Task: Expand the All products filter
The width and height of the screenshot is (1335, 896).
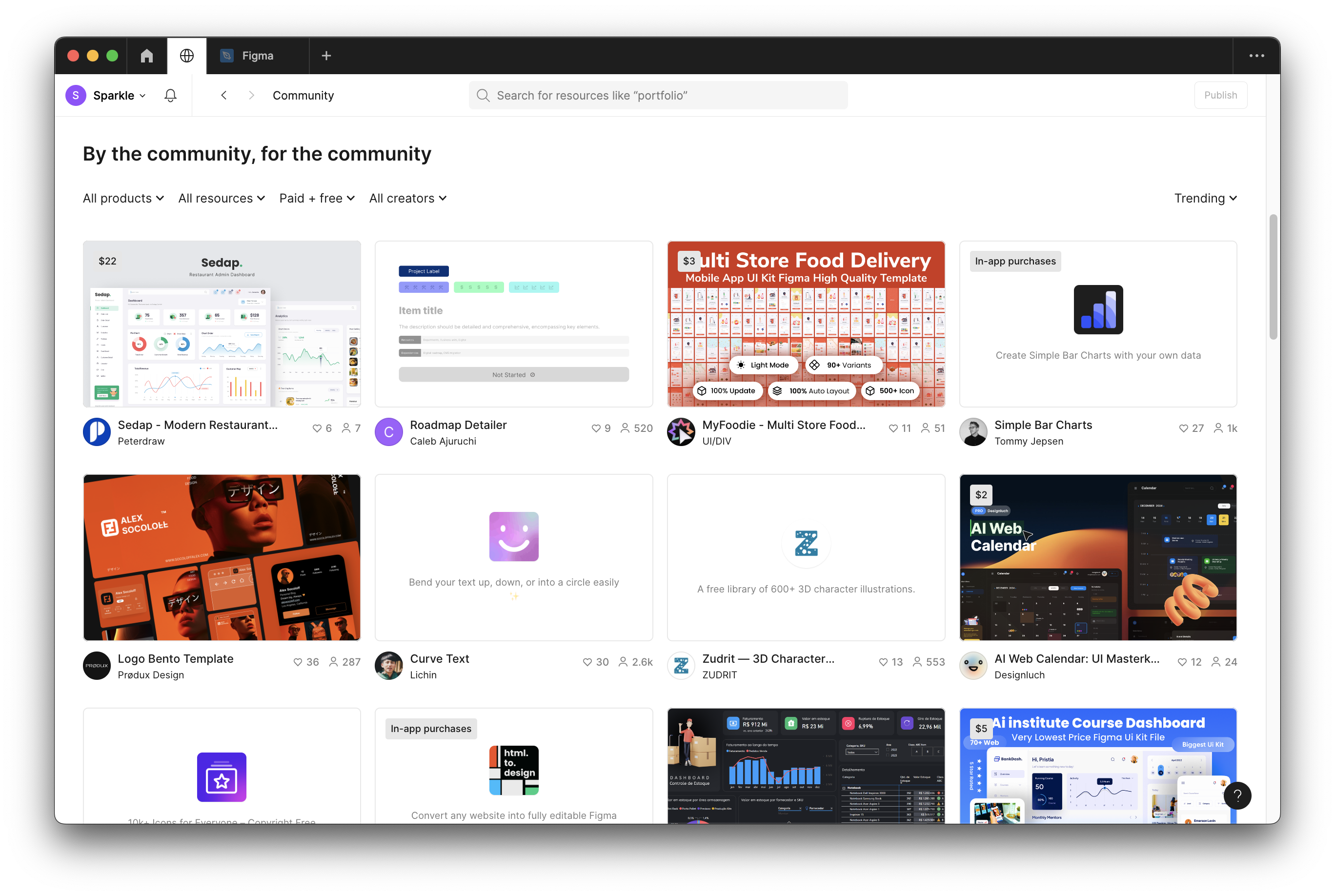Action: click(123, 198)
